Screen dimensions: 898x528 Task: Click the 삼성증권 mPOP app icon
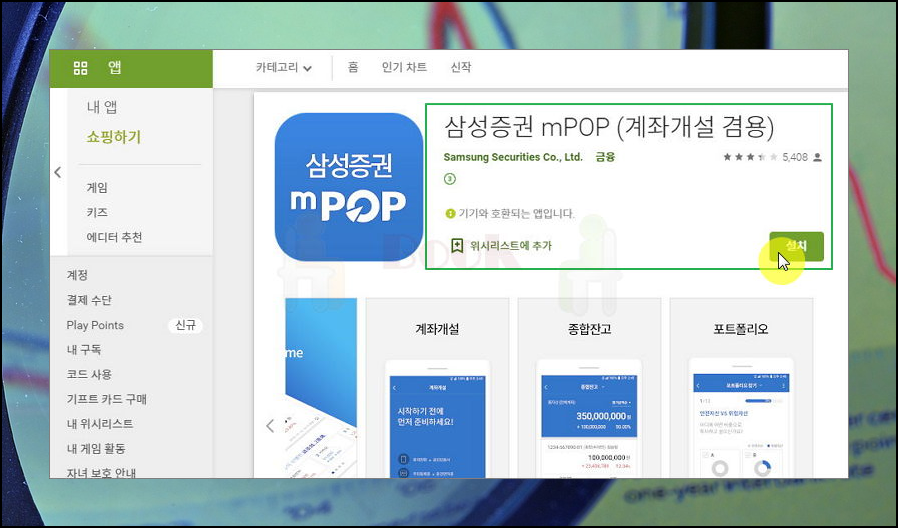tap(349, 187)
